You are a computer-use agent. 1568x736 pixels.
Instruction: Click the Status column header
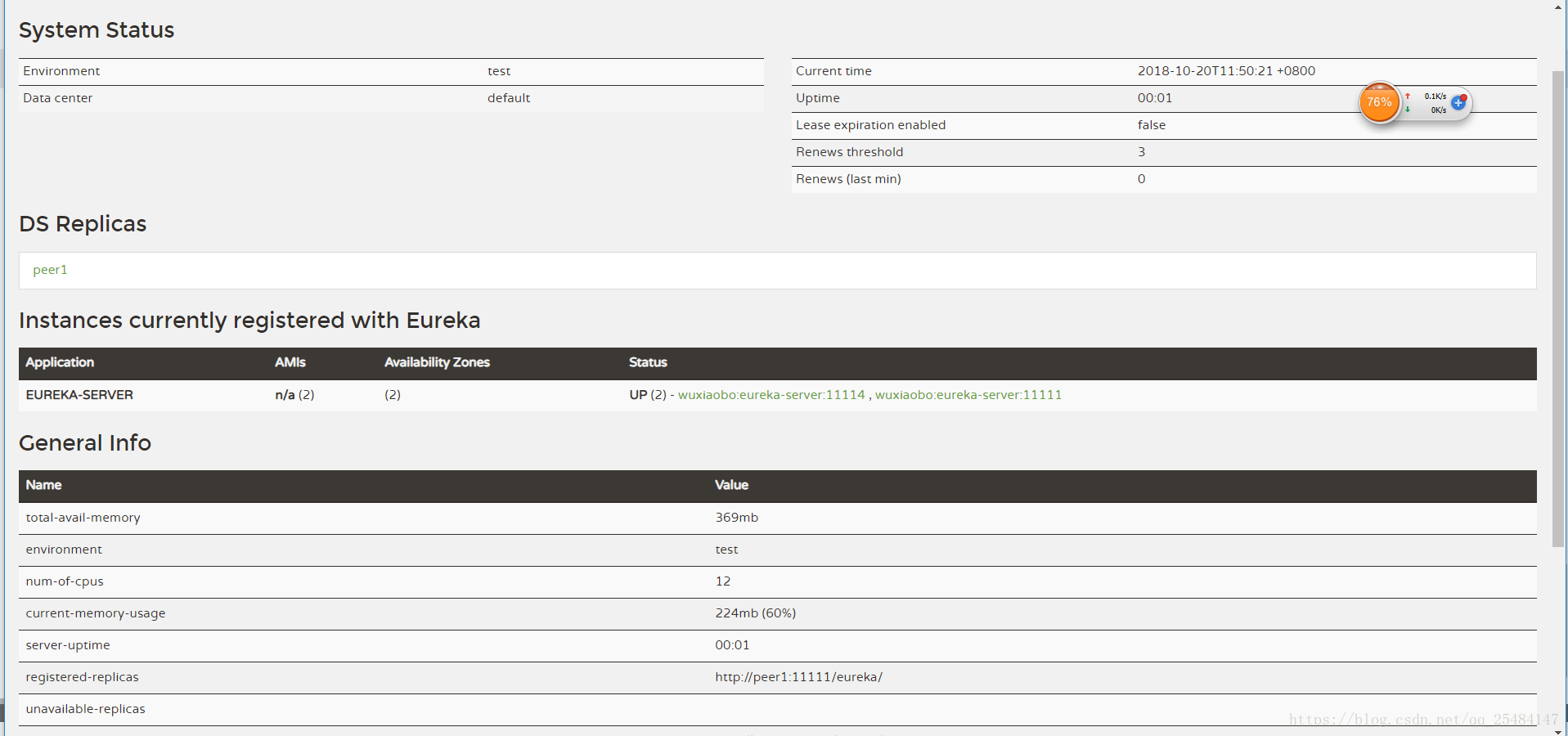[648, 362]
